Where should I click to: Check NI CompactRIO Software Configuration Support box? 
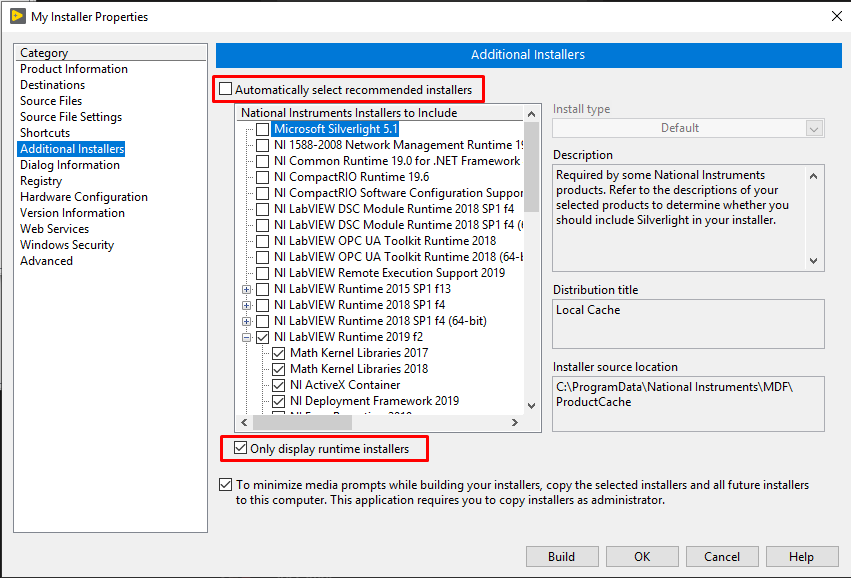coord(263,193)
